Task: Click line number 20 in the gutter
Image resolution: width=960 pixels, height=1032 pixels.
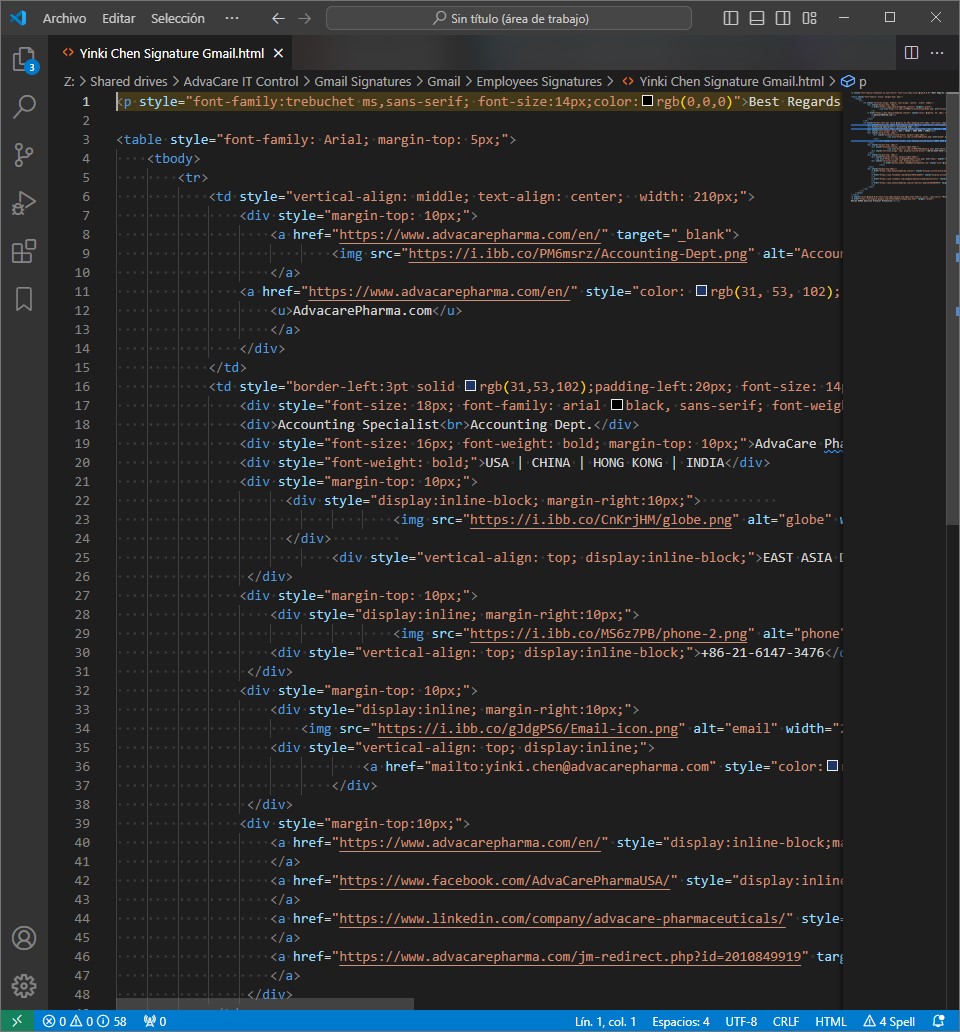Action: [x=82, y=463]
